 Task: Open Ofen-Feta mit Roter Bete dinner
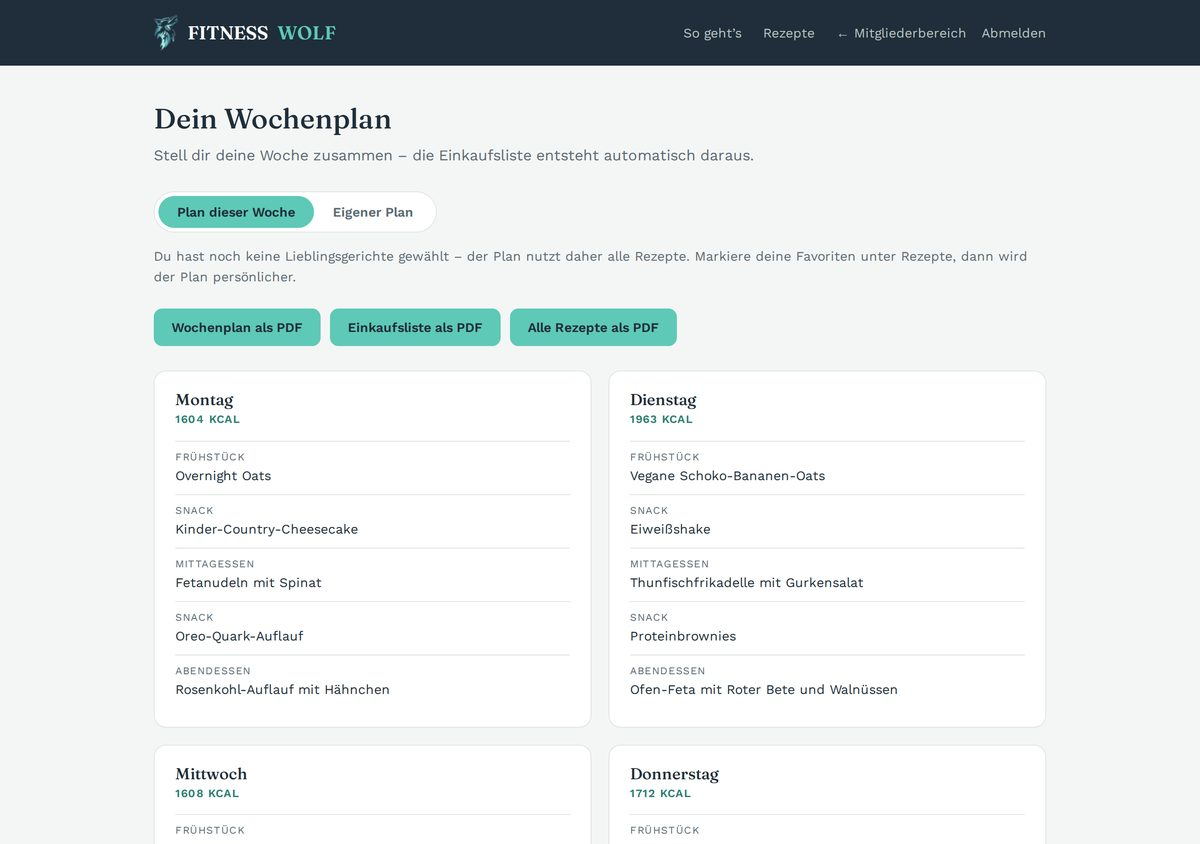tap(764, 689)
